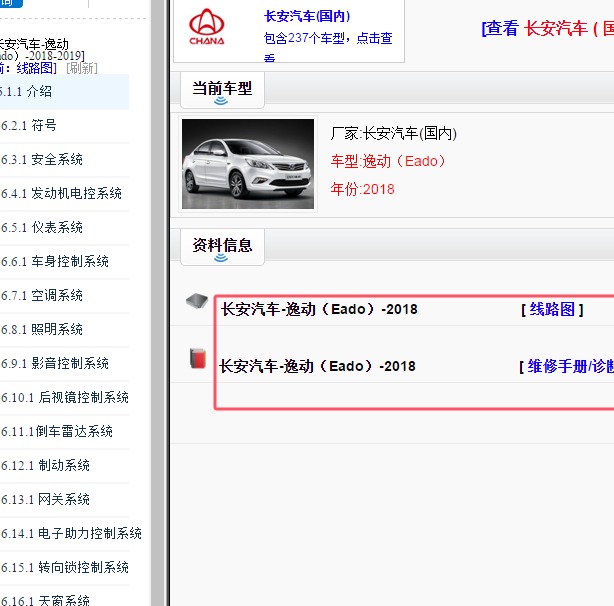Click the white Eado car thumbnail
This screenshot has width=614, height=606.
tap(247, 164)
